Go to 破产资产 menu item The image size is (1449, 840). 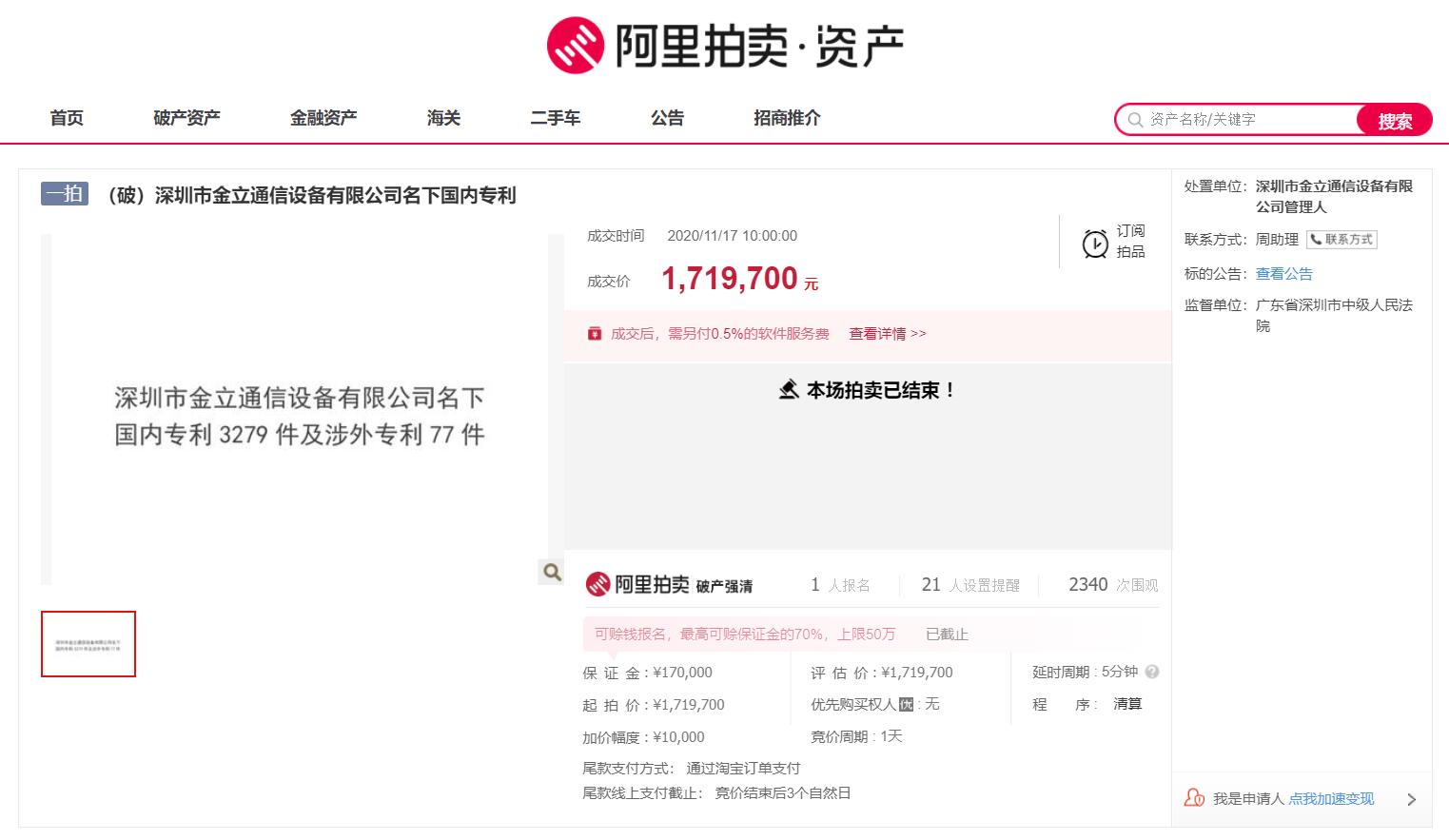tap(186, 118)
